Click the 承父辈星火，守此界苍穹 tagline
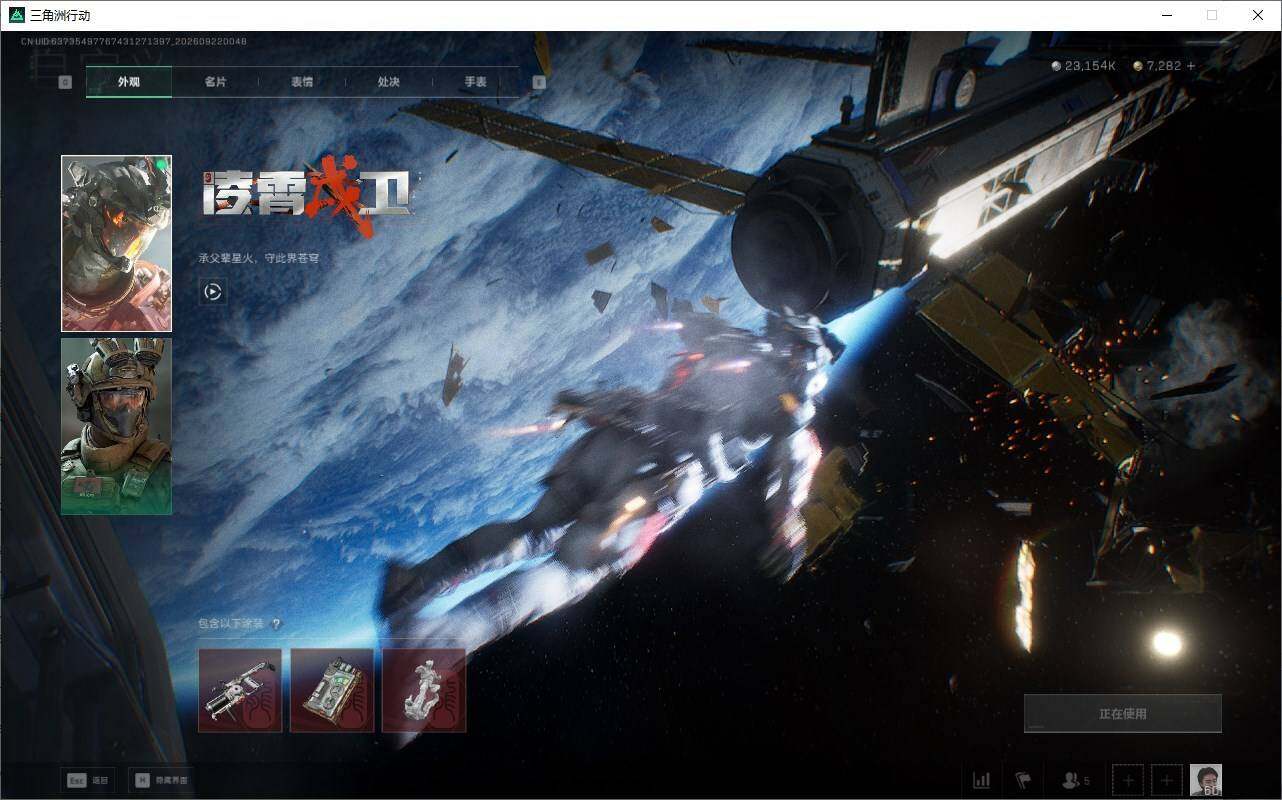The height and width of the screenshot is (800, 1282). coord(259,258)
